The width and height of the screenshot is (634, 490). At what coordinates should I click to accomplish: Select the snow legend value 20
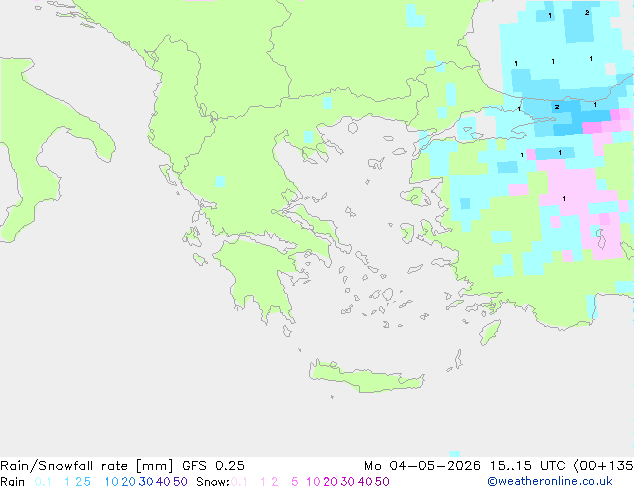click(330, 482)
